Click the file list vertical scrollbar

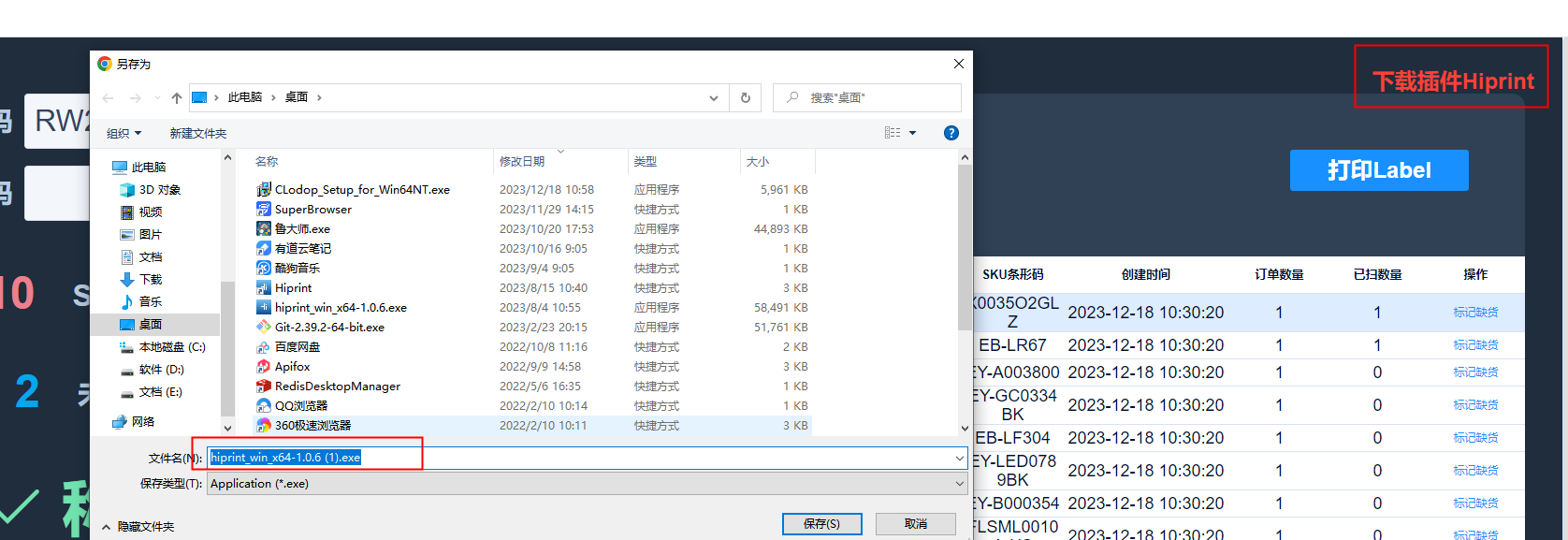pyautogui.click(x=965, y=248)
